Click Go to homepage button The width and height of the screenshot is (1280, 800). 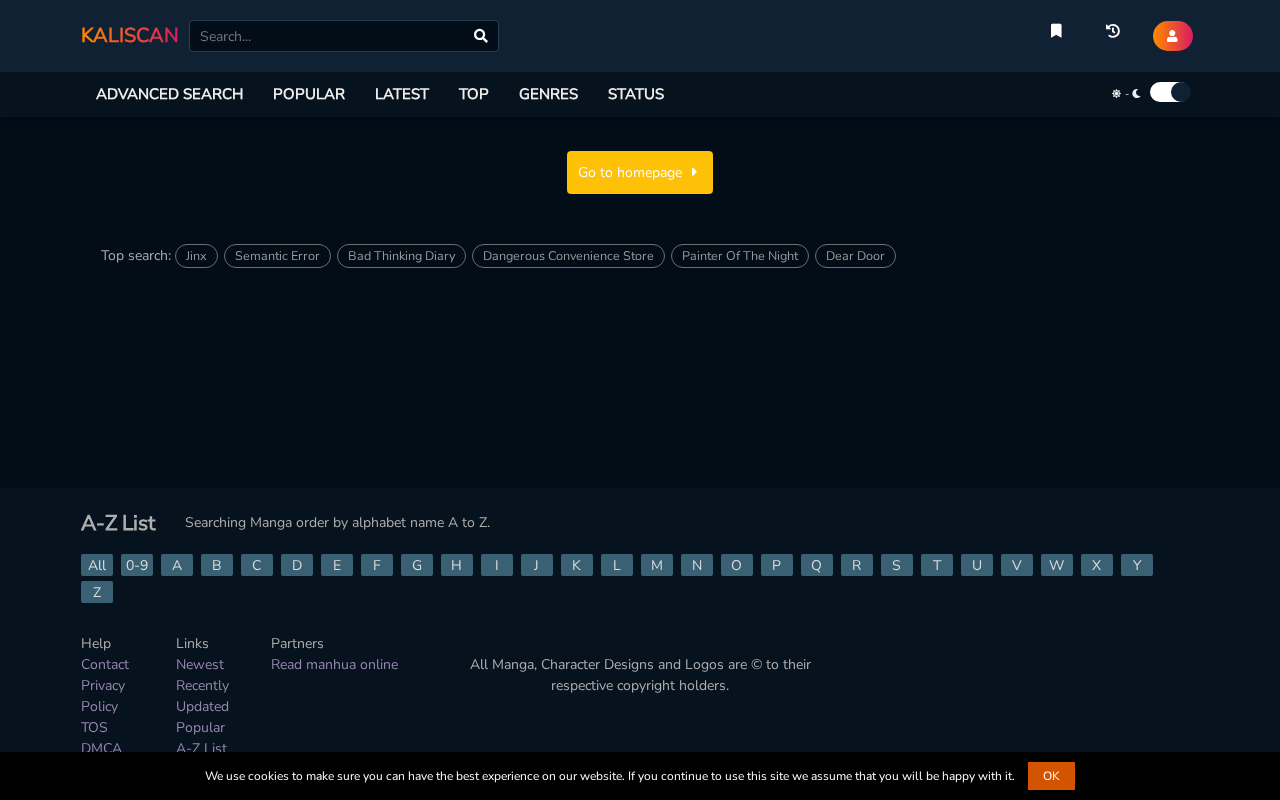640,172
